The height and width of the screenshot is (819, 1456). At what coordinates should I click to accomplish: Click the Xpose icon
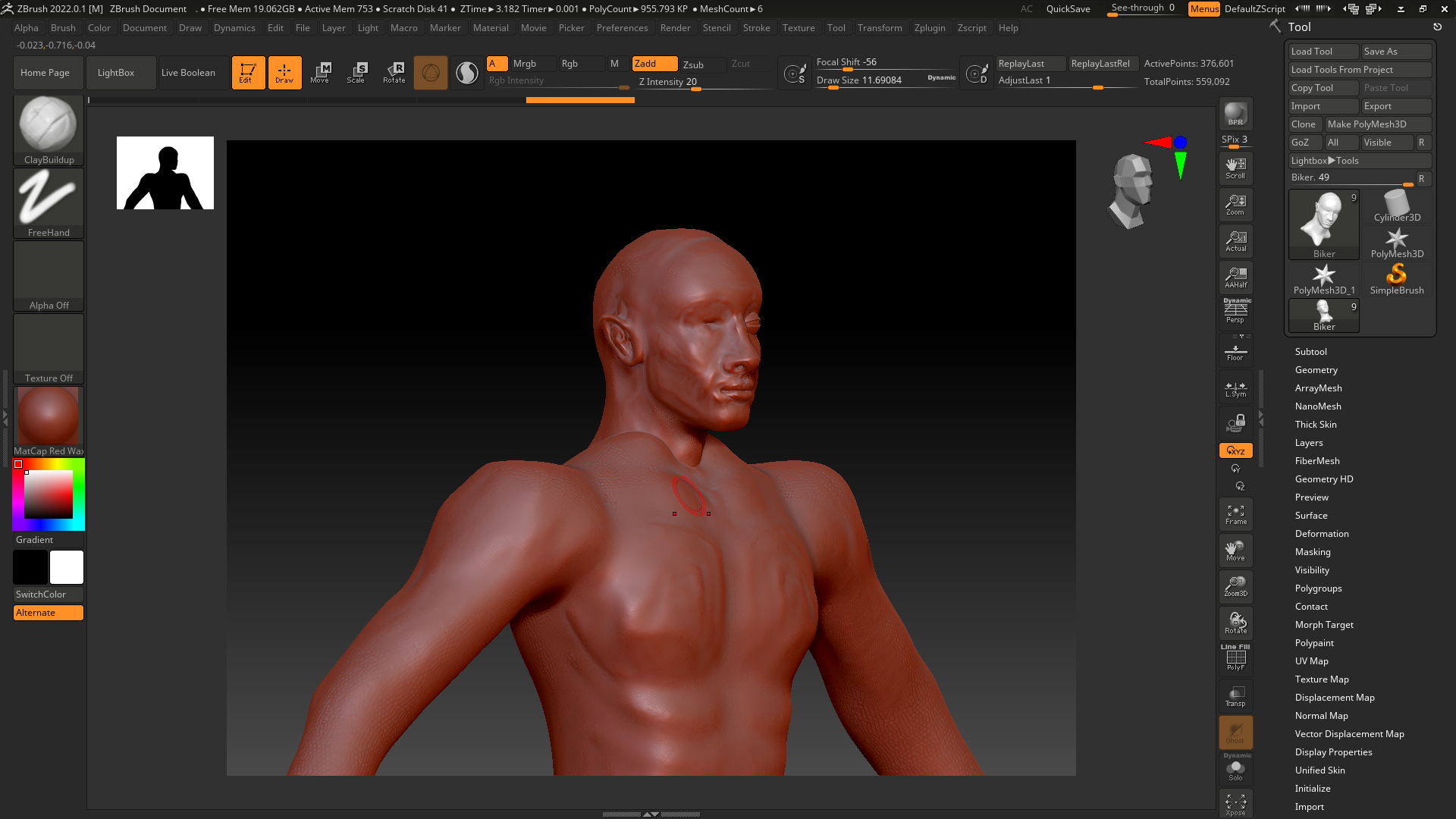(x=1235, y=804)
